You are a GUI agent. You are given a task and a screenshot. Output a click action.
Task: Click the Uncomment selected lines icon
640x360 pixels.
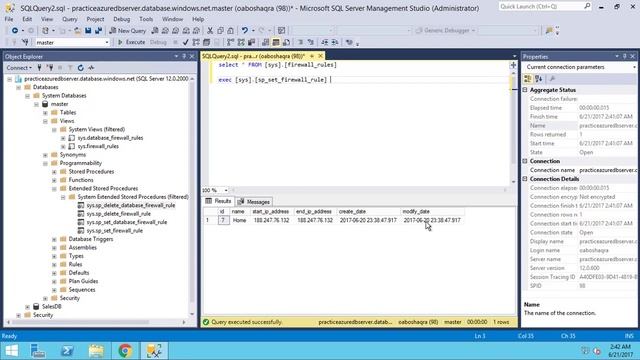[x=311, y=42]
